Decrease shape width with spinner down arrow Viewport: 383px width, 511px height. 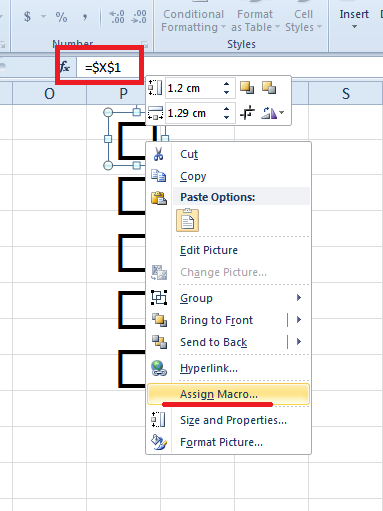[x=227, y=117]
